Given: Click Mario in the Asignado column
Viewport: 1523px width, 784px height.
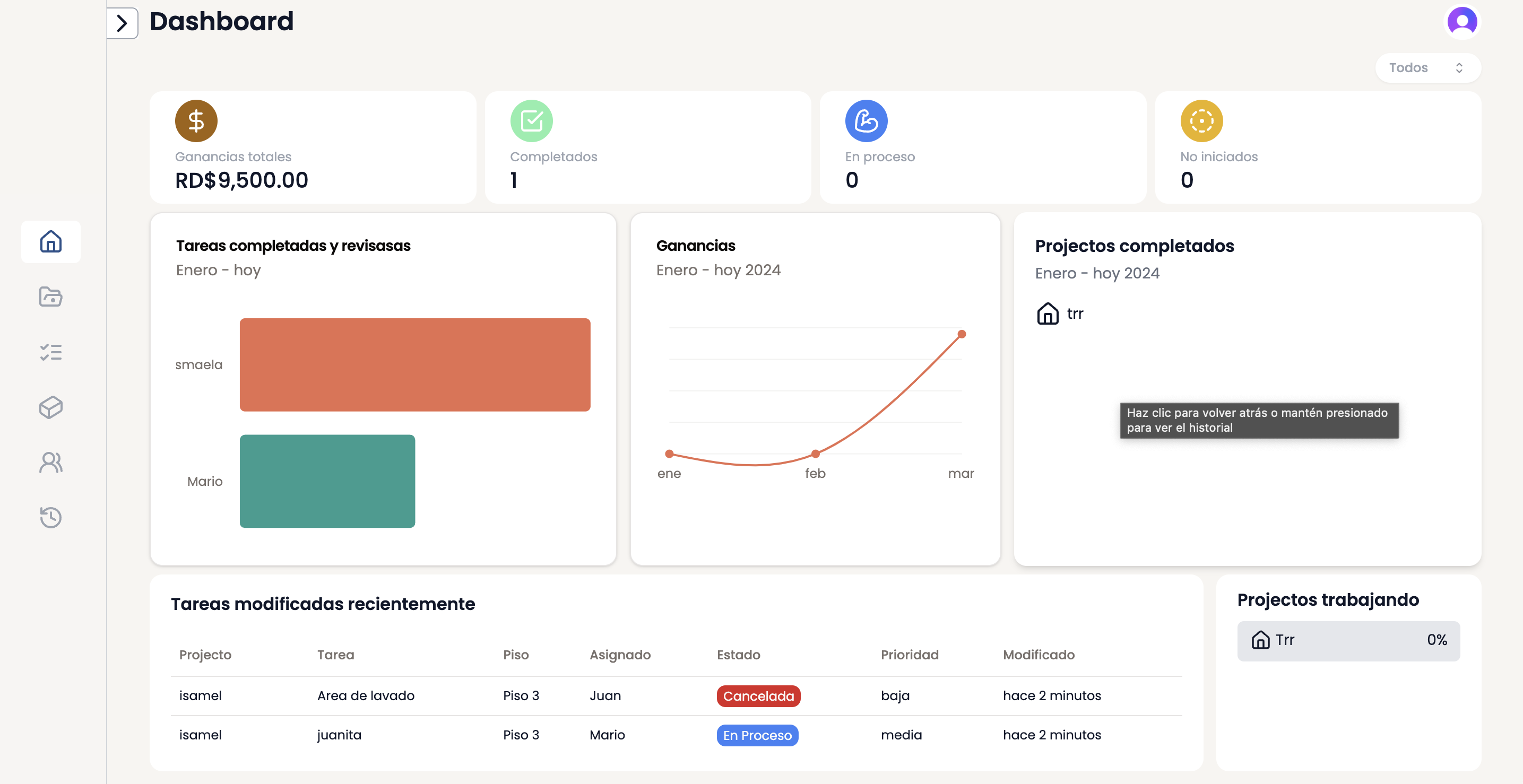Looking at the screenshot, I should click(607, 735).
